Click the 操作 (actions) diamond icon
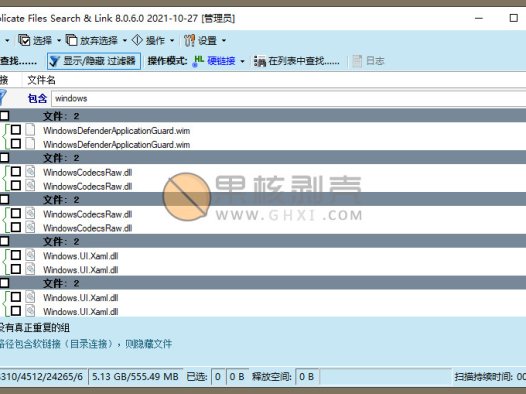This screenshot has height=394, width=526. coord(137,40)
